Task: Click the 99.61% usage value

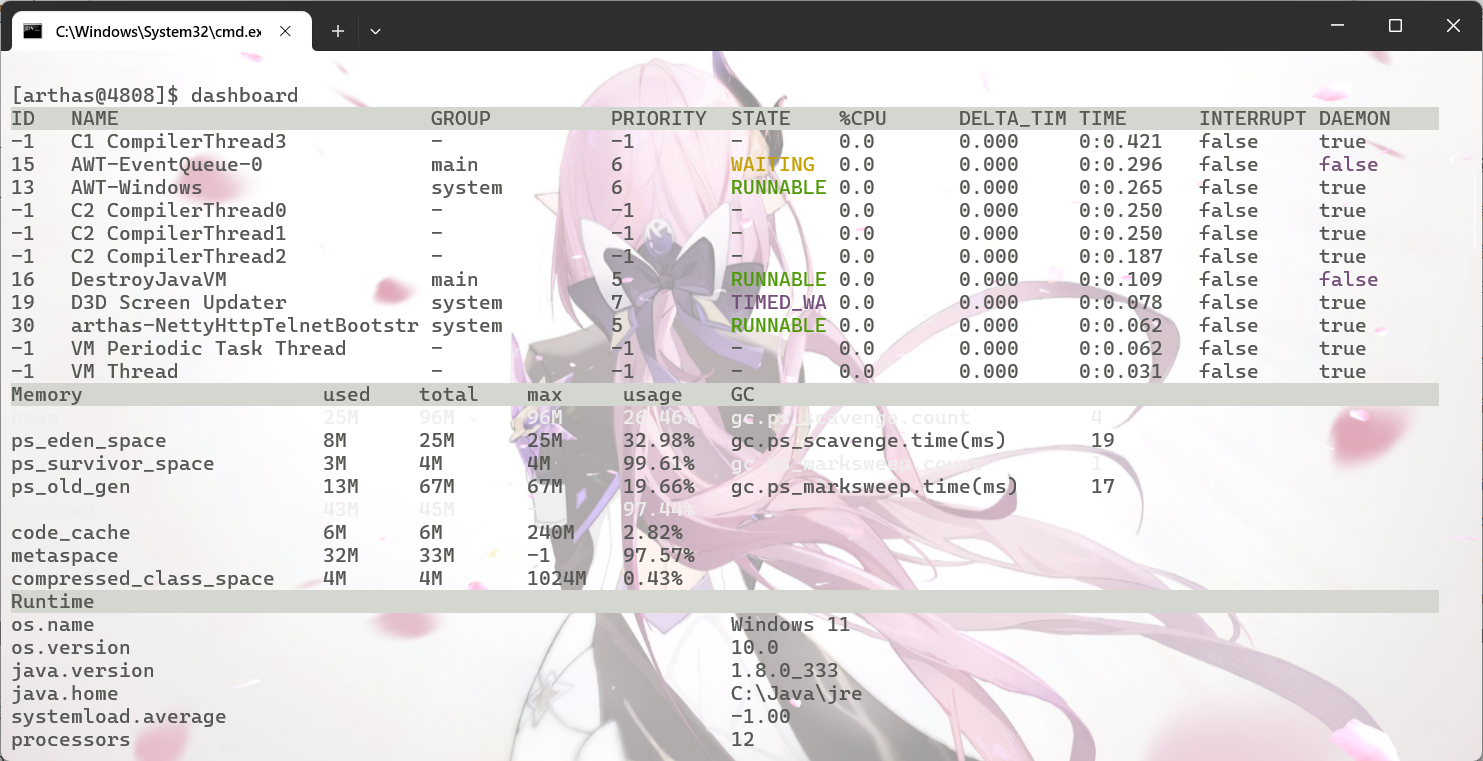Action: [659, 464]
